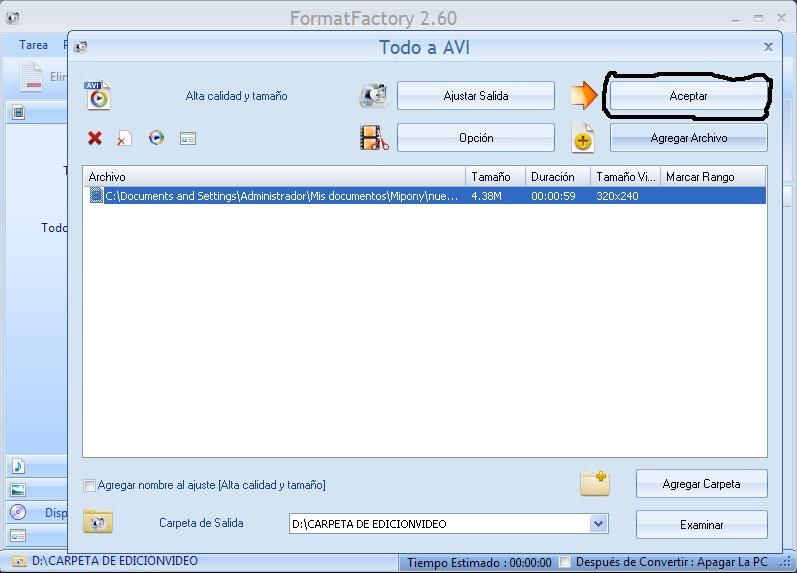Sort by the Duración column header

[x=558, y=177]
